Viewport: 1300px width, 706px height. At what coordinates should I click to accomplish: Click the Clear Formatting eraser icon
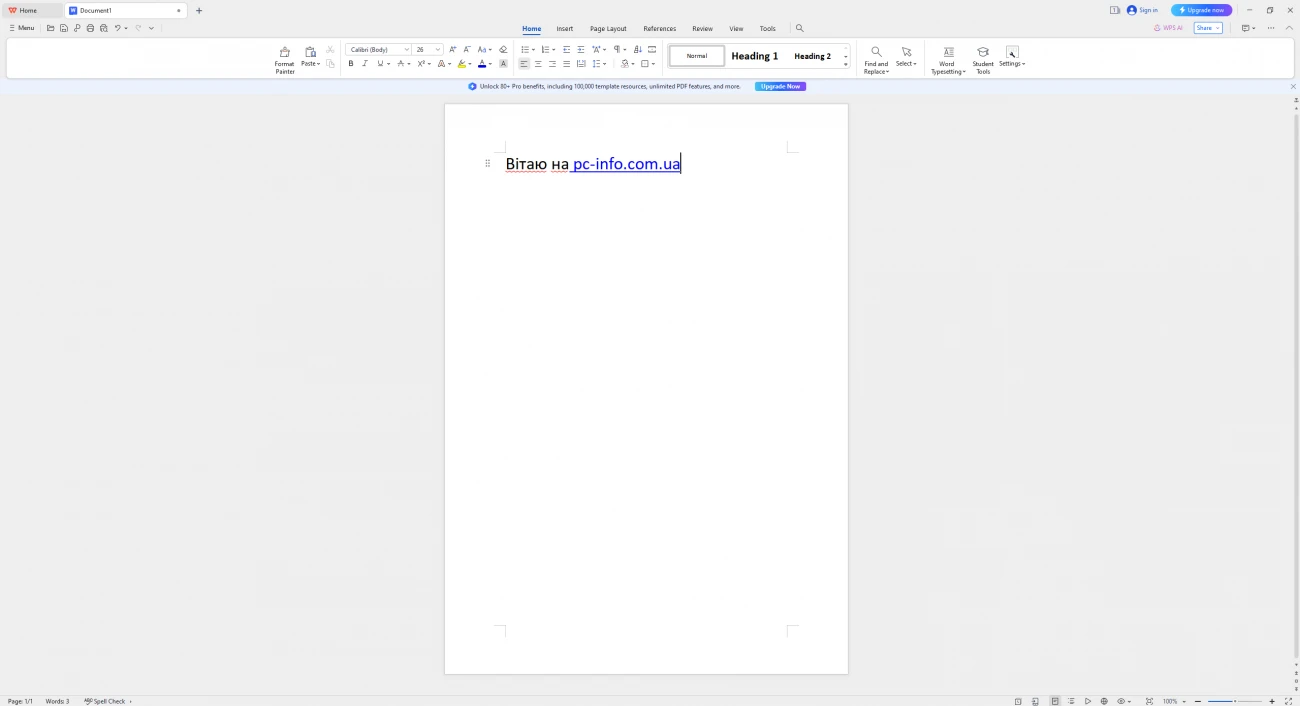click(503, 49)
